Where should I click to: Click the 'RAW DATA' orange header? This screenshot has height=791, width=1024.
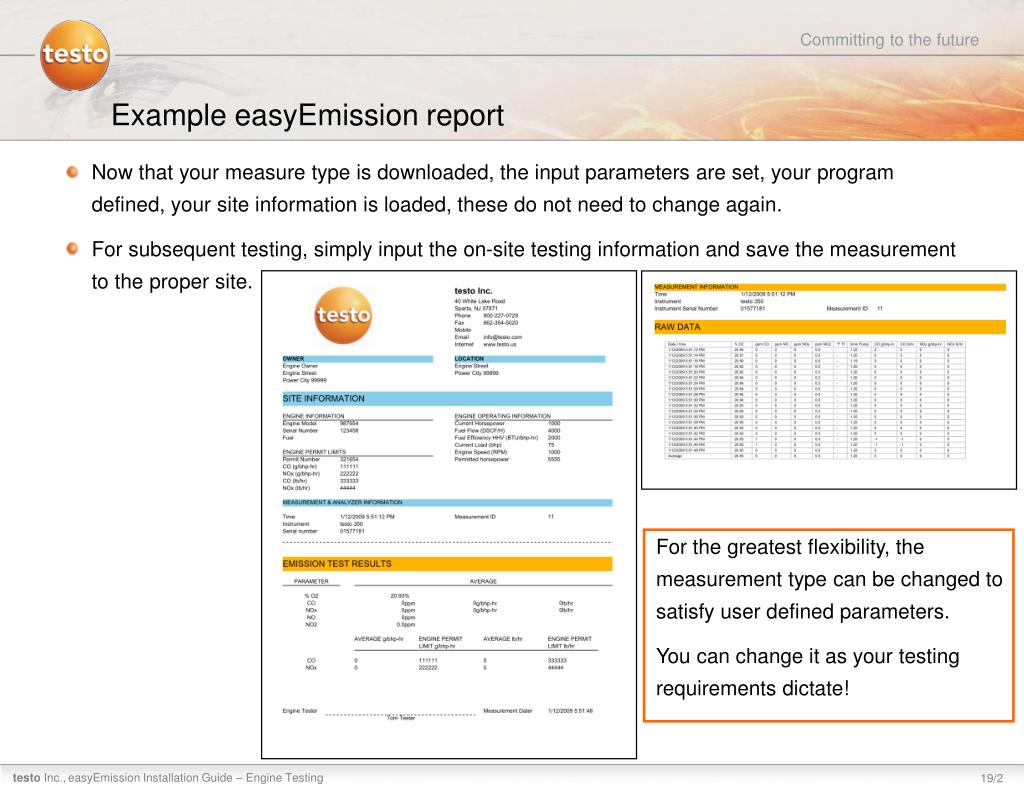tap(830, 327)
